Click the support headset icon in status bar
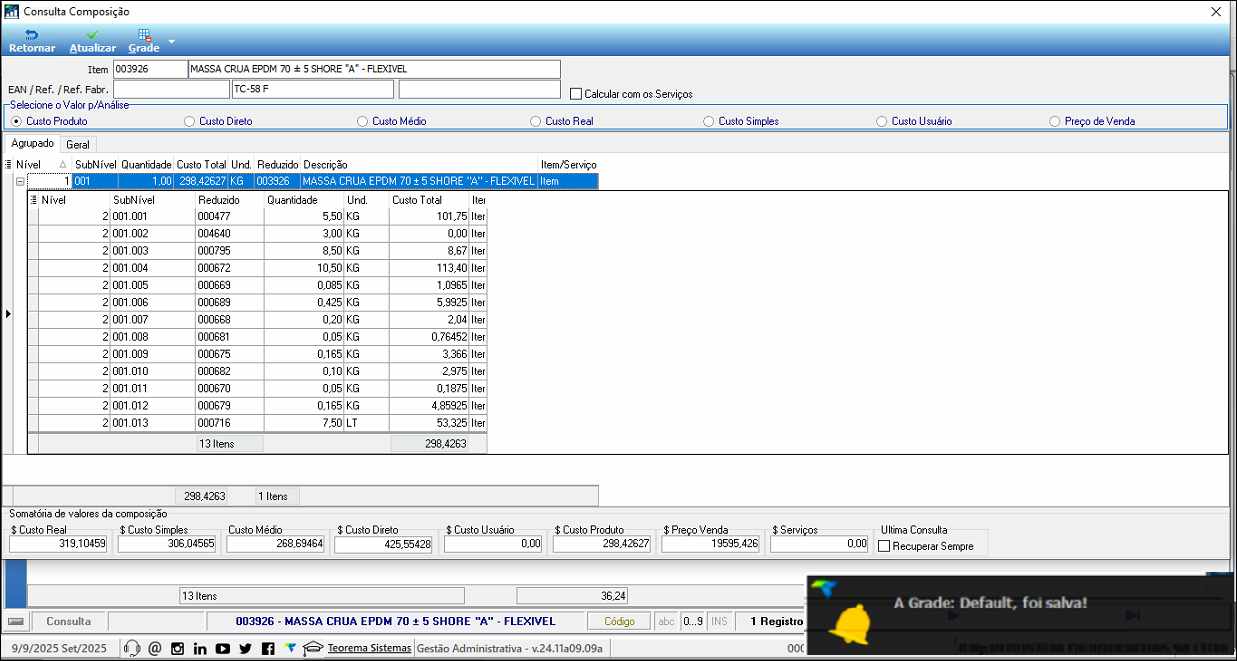Viewport: 1237px width, 661px height. pos(131,648)
